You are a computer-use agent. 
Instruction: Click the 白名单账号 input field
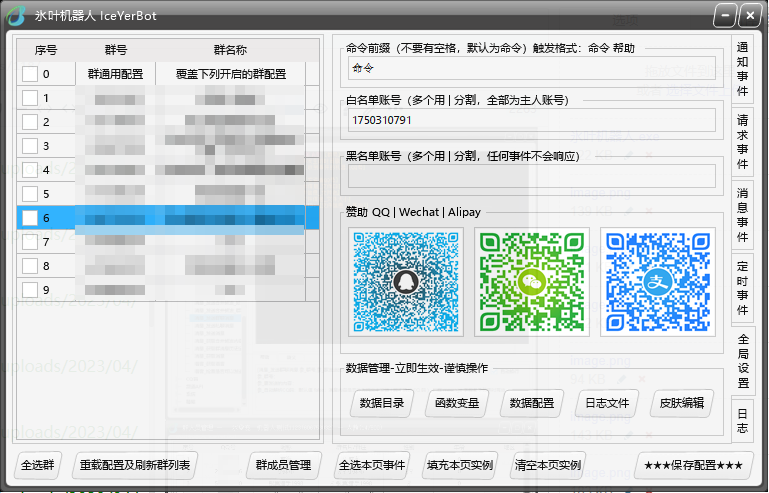(532, 120)
